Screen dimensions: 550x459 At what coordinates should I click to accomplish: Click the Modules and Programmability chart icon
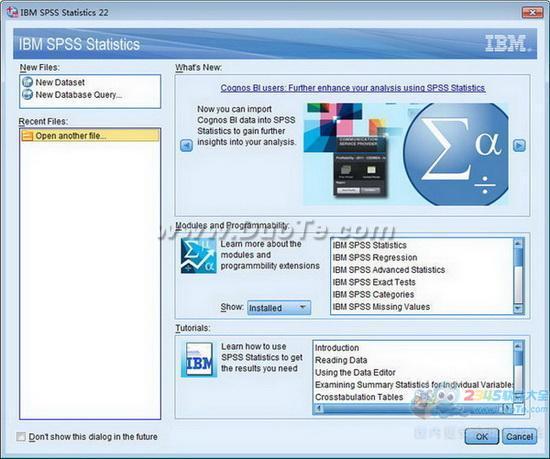199,256
